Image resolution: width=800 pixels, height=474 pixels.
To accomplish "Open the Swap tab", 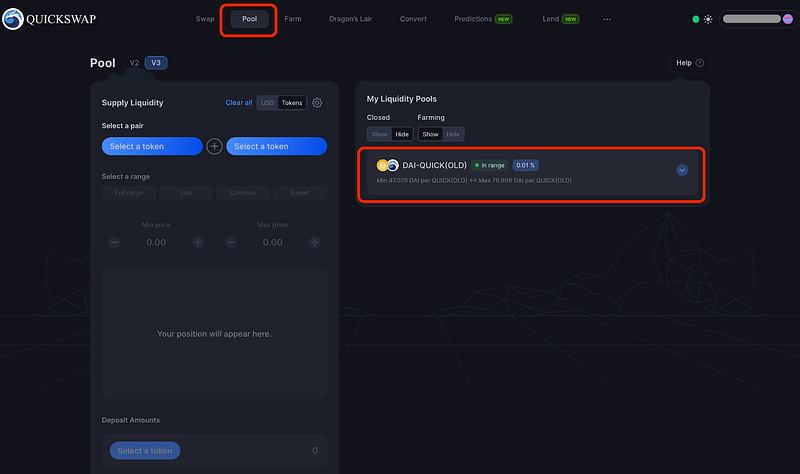I will tap(205, 19).
